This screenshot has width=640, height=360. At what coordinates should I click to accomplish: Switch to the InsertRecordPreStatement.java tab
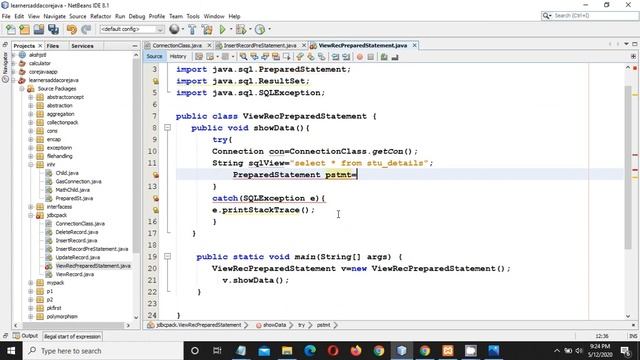260,45
